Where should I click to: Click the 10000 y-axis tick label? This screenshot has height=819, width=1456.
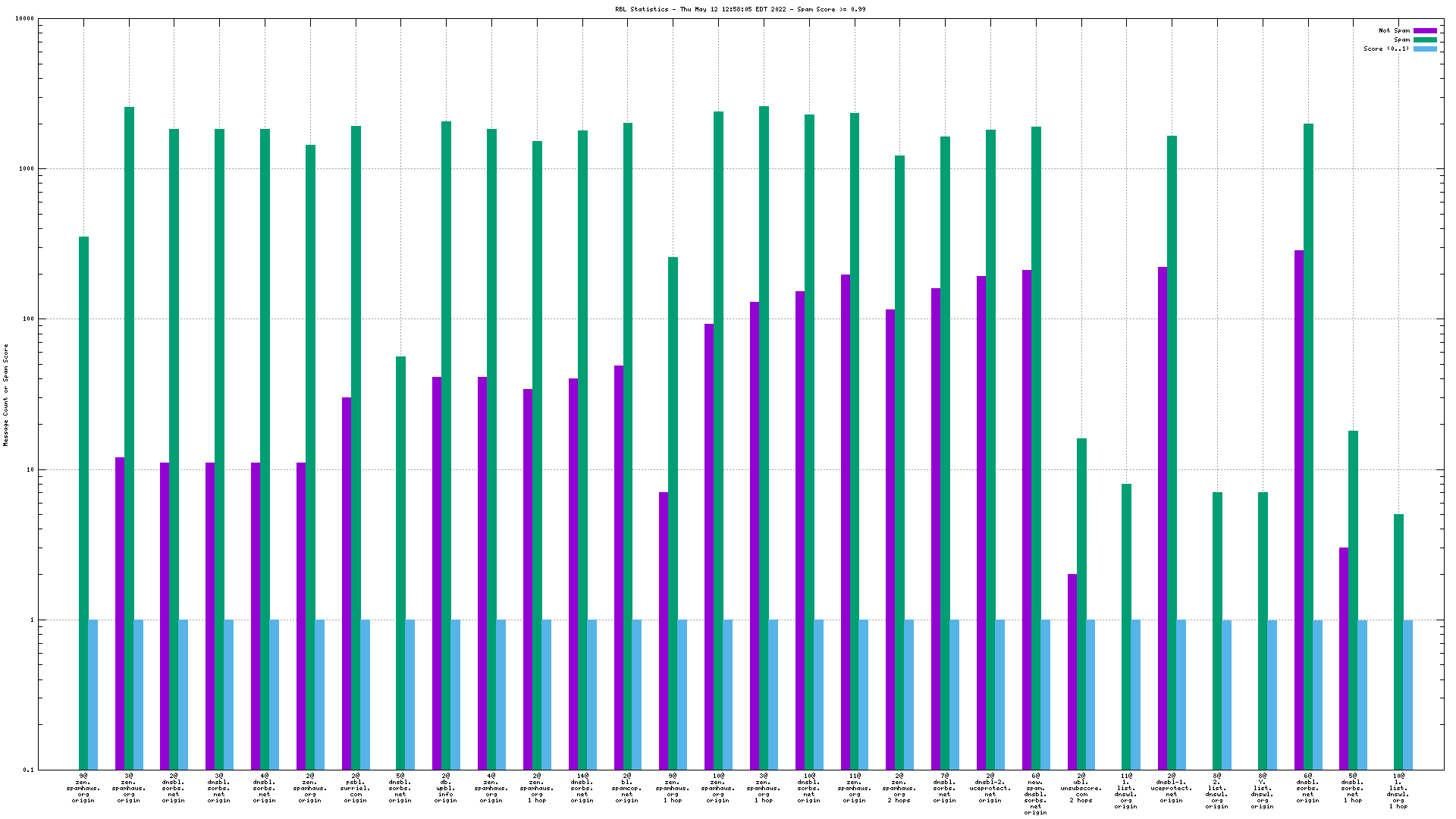pos(25,19)
